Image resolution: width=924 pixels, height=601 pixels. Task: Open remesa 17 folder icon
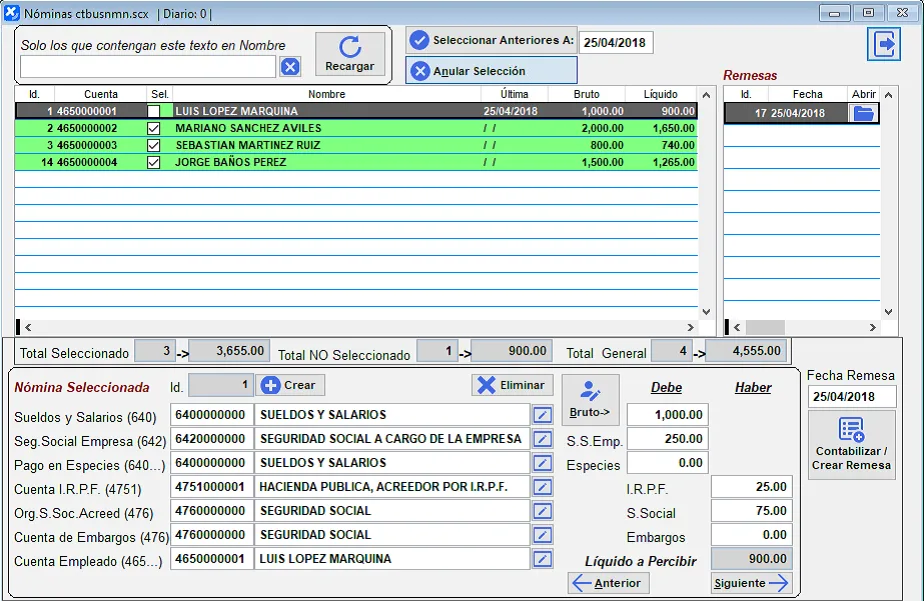pos(863,113)
